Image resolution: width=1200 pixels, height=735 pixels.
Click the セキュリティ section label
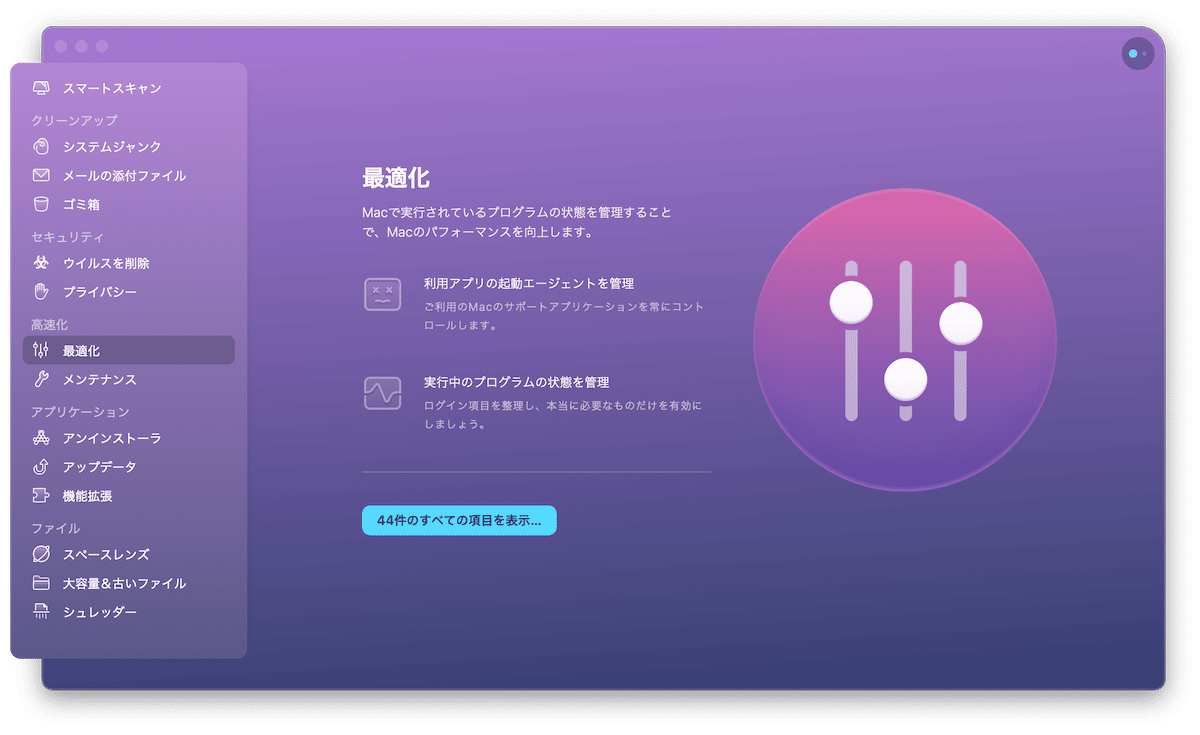(x=68, y=237)
